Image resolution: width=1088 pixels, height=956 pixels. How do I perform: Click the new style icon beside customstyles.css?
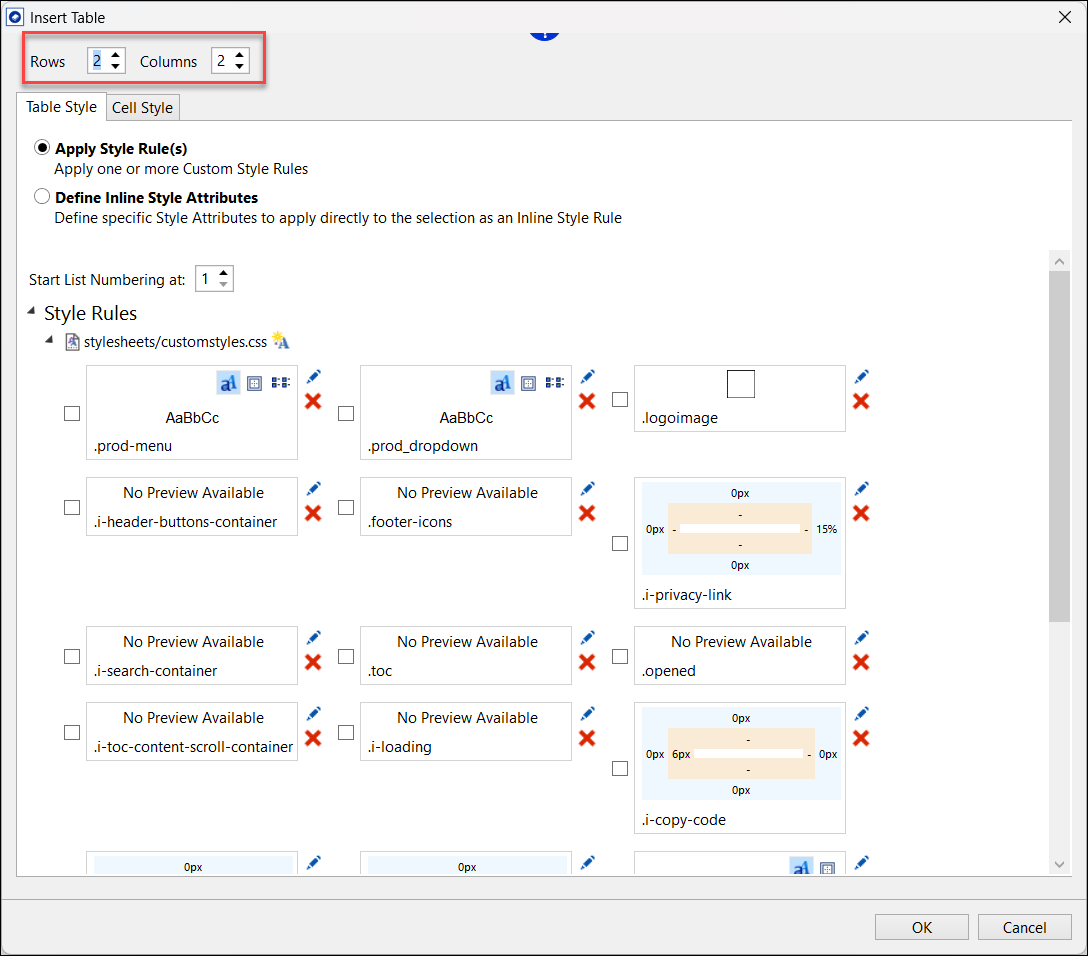[281, 342]
